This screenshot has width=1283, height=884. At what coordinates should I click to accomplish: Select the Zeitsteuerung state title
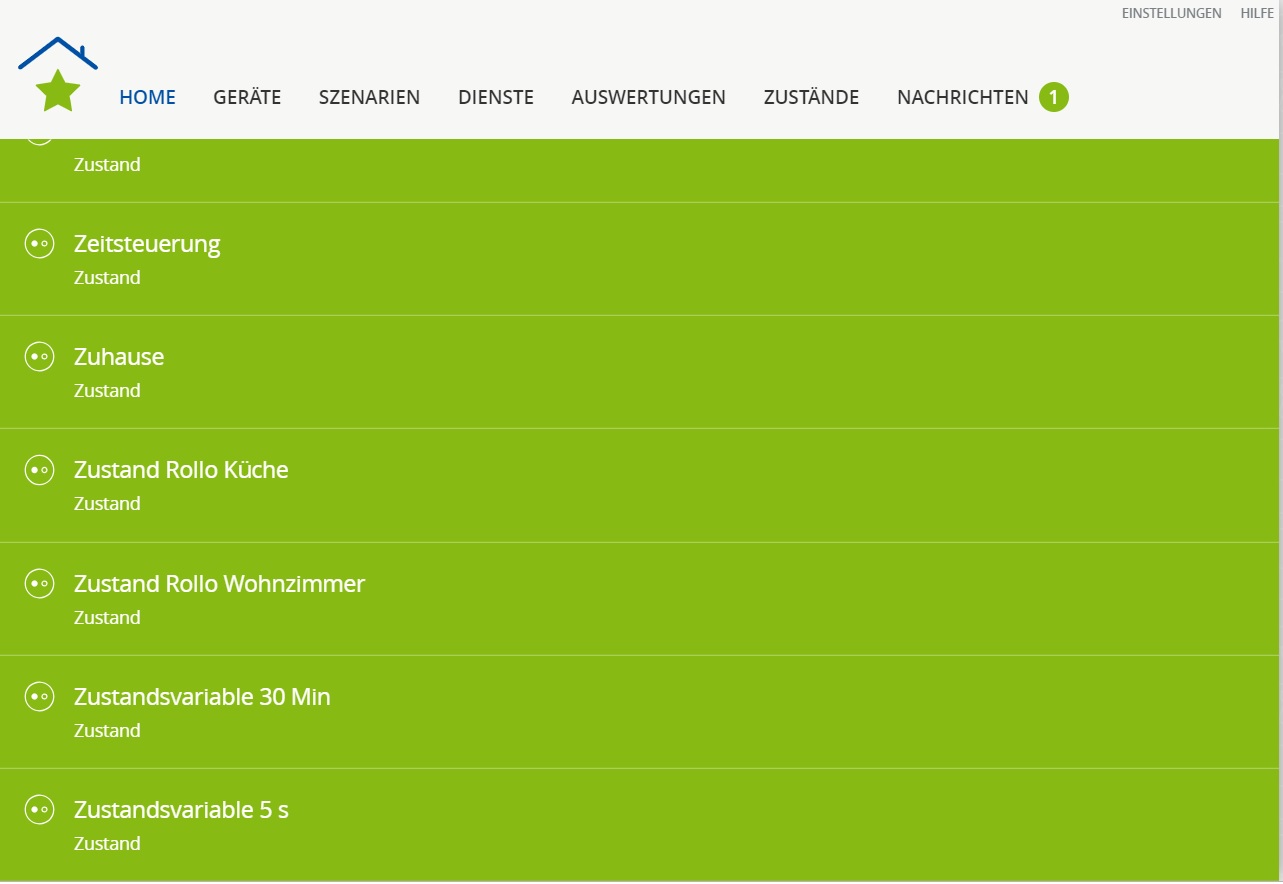click(147, 244)
